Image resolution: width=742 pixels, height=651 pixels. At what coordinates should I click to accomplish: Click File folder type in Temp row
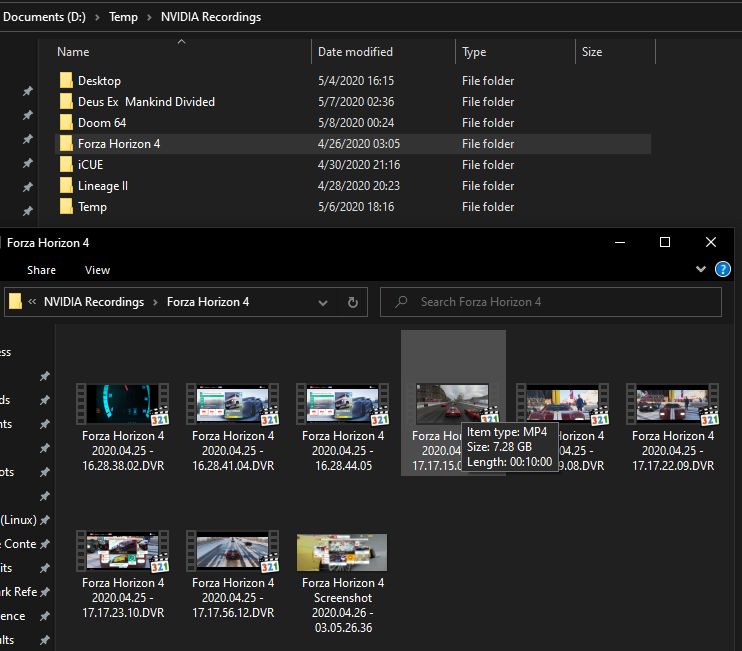point(488,207)
